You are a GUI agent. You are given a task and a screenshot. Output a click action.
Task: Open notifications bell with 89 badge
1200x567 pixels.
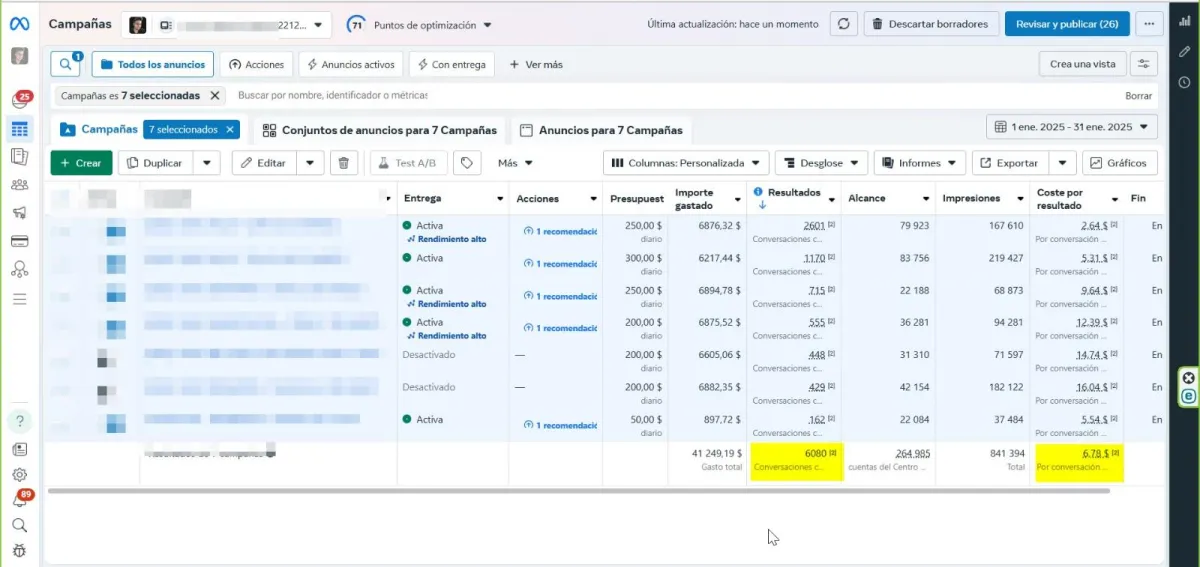(x=21, y=498)
